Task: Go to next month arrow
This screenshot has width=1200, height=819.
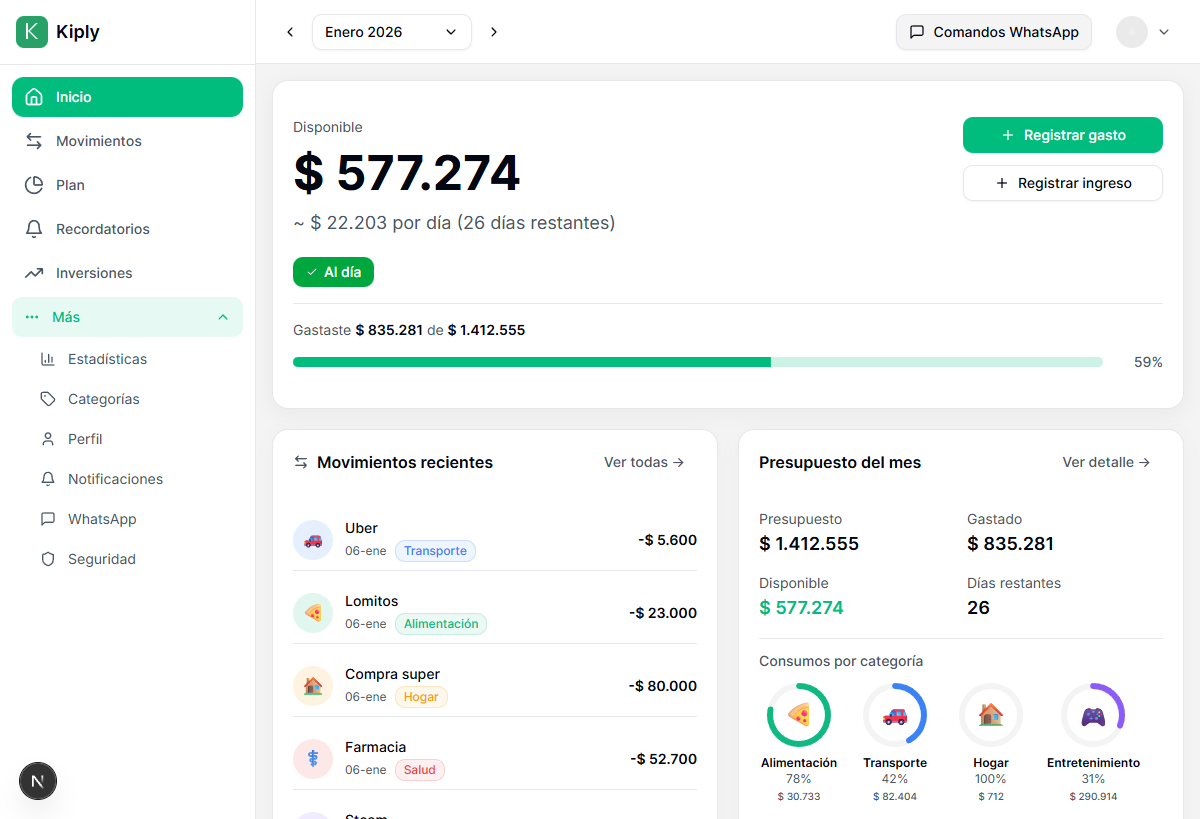Action: tap(494, 32)
